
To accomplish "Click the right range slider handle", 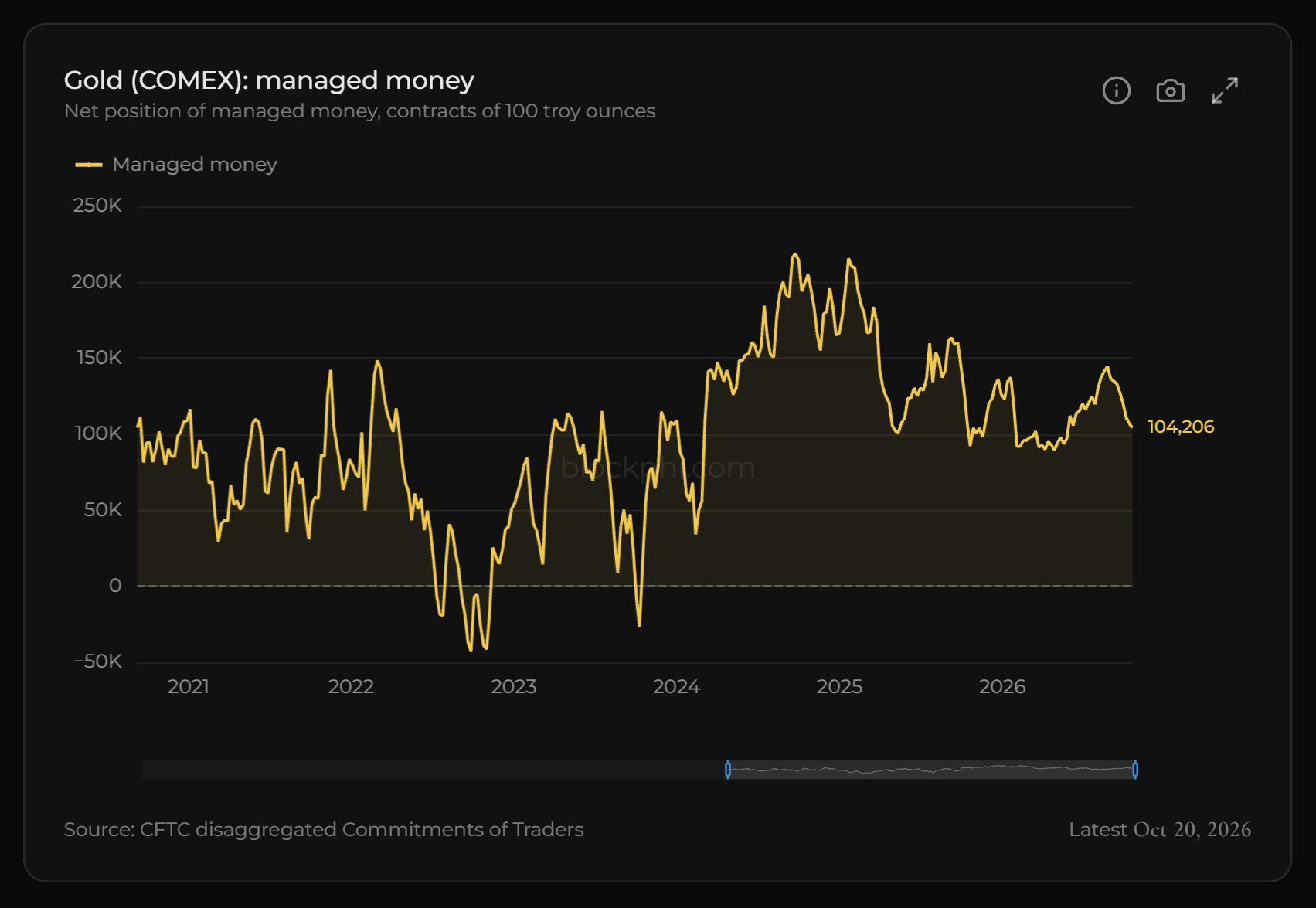I will click(x=1135, y=770).
